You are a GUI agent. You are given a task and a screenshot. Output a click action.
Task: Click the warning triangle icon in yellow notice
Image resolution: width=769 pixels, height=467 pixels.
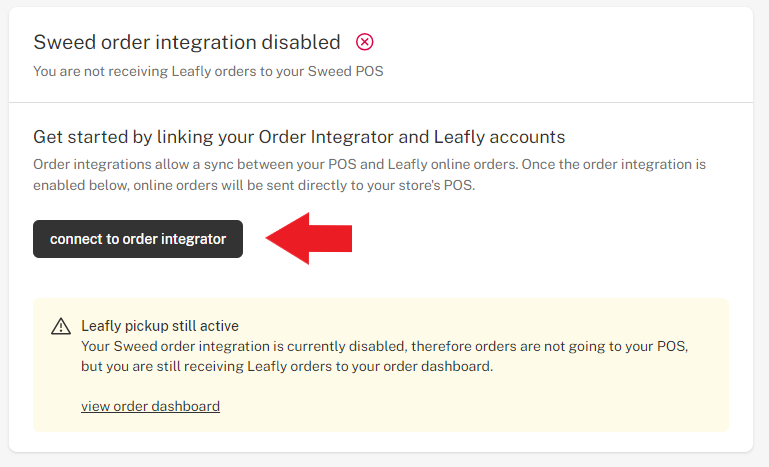point(61,326)
